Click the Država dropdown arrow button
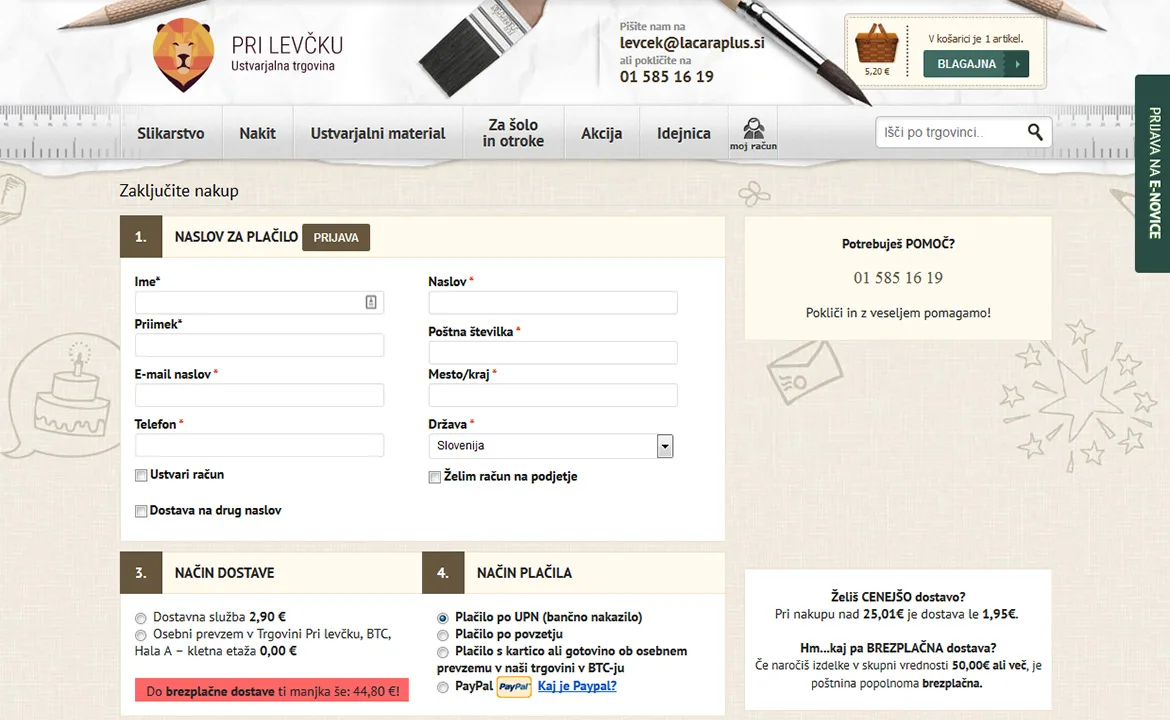The width and height of the screenshot is (1170, 720). coord(665,446)
